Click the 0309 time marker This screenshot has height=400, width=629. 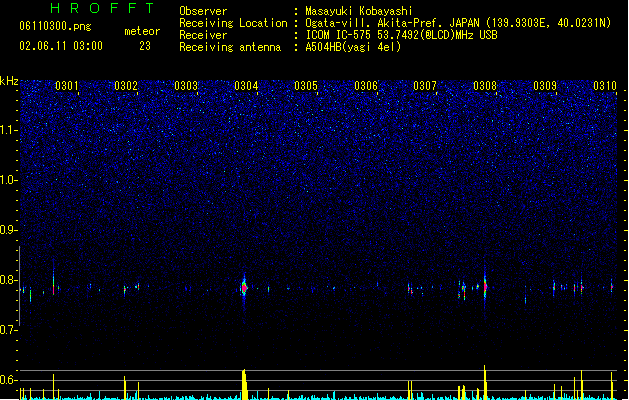(x=545, y=86)
